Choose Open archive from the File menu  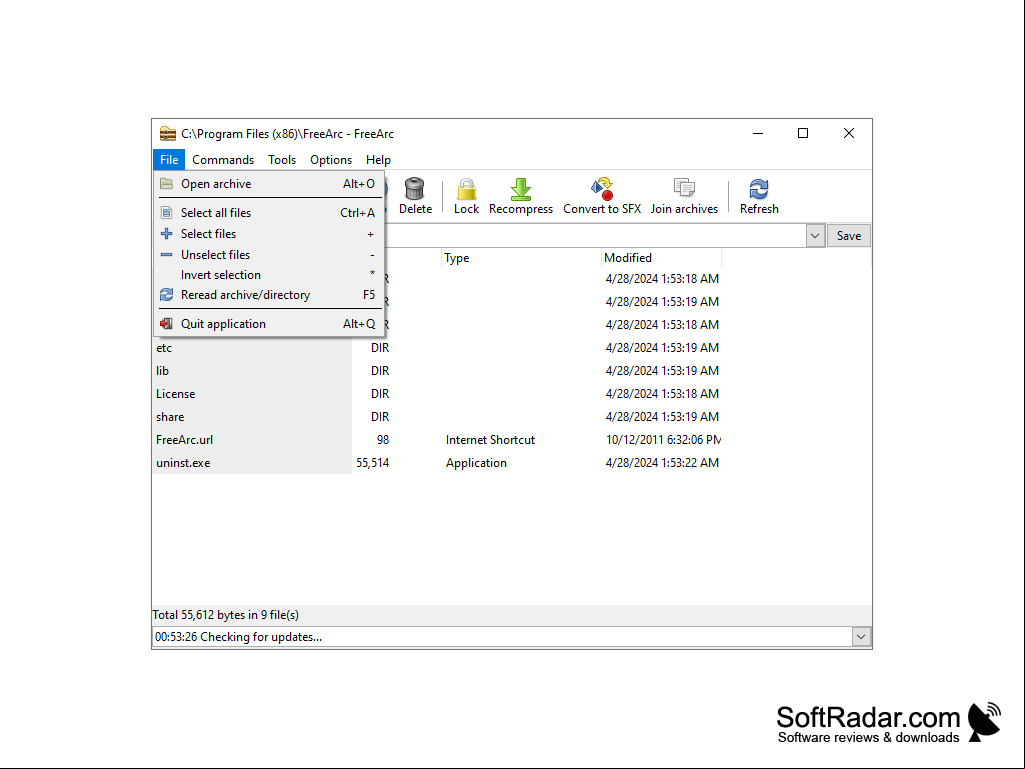click(x=269, y=184)
